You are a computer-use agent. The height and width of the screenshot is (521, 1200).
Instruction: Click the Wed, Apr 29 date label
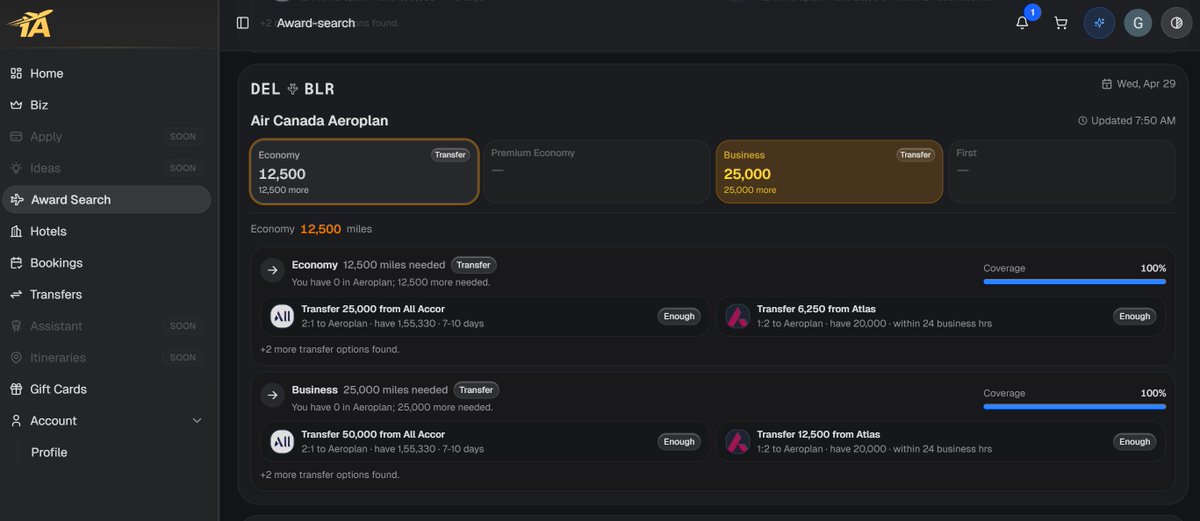1146,84
